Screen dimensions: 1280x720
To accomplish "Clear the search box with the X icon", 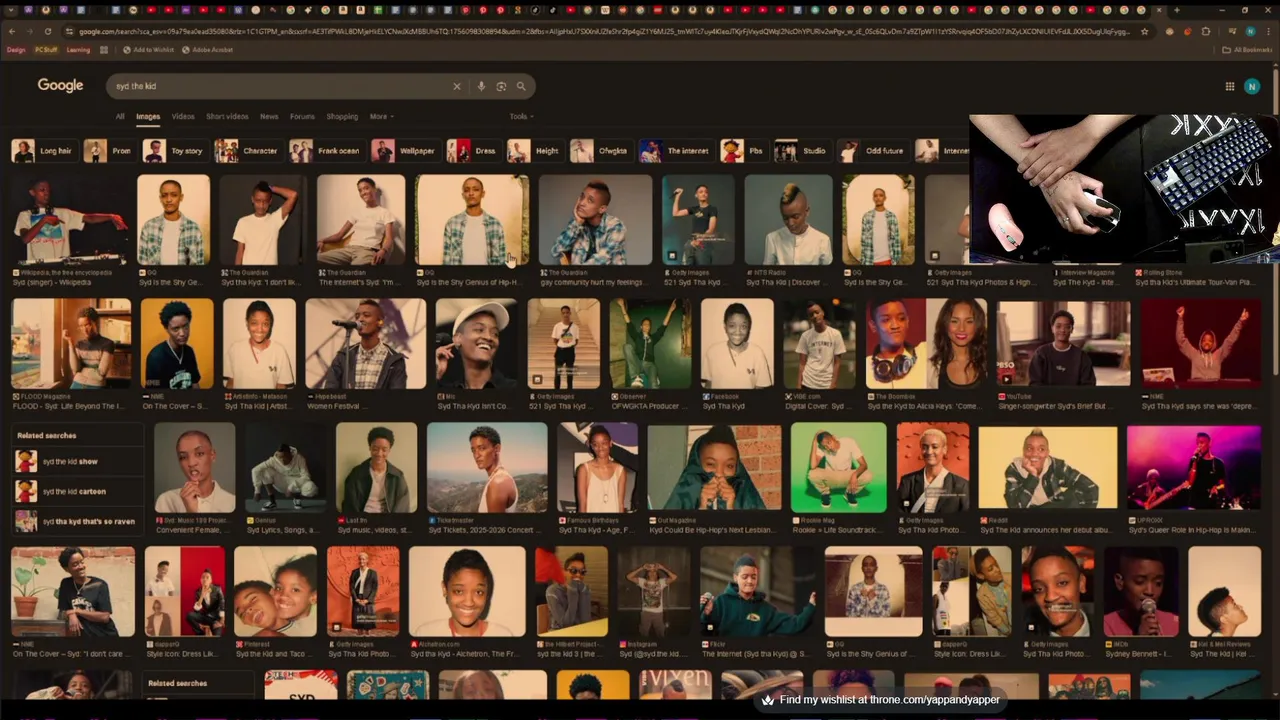I will coord(457,86).
